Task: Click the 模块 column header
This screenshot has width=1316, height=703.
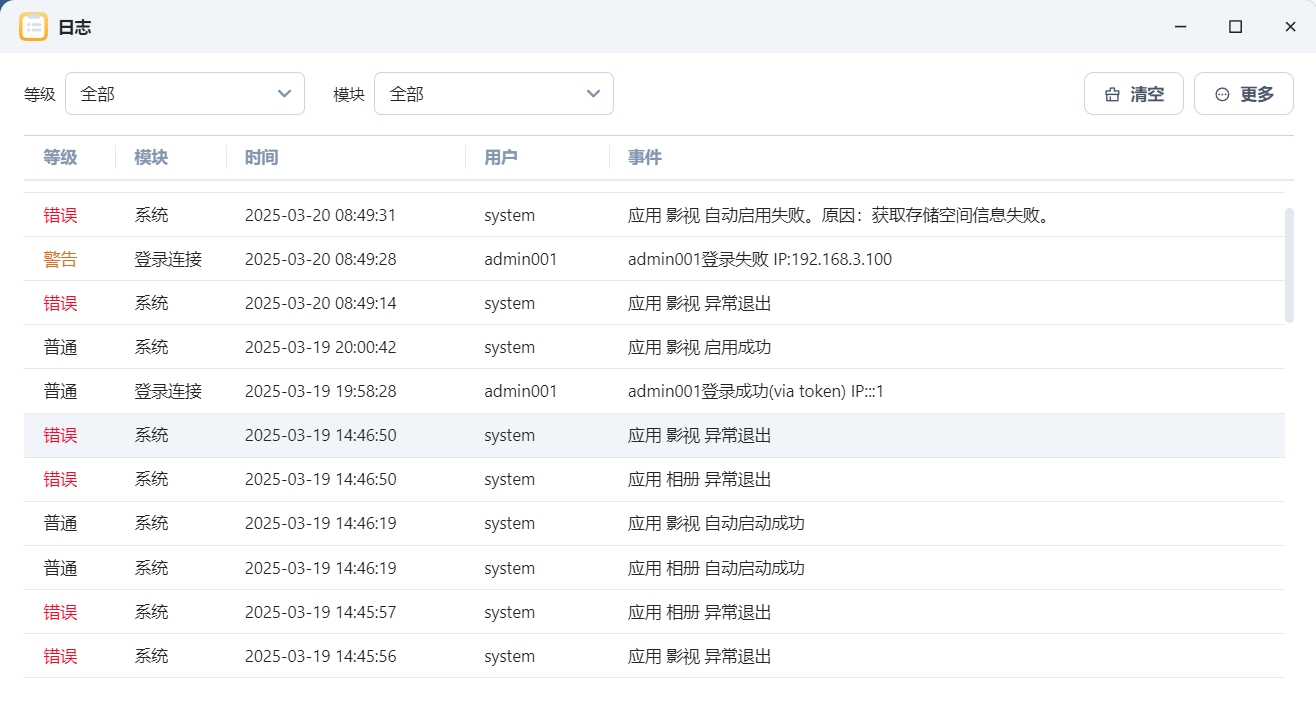Action: pos(151,157)
